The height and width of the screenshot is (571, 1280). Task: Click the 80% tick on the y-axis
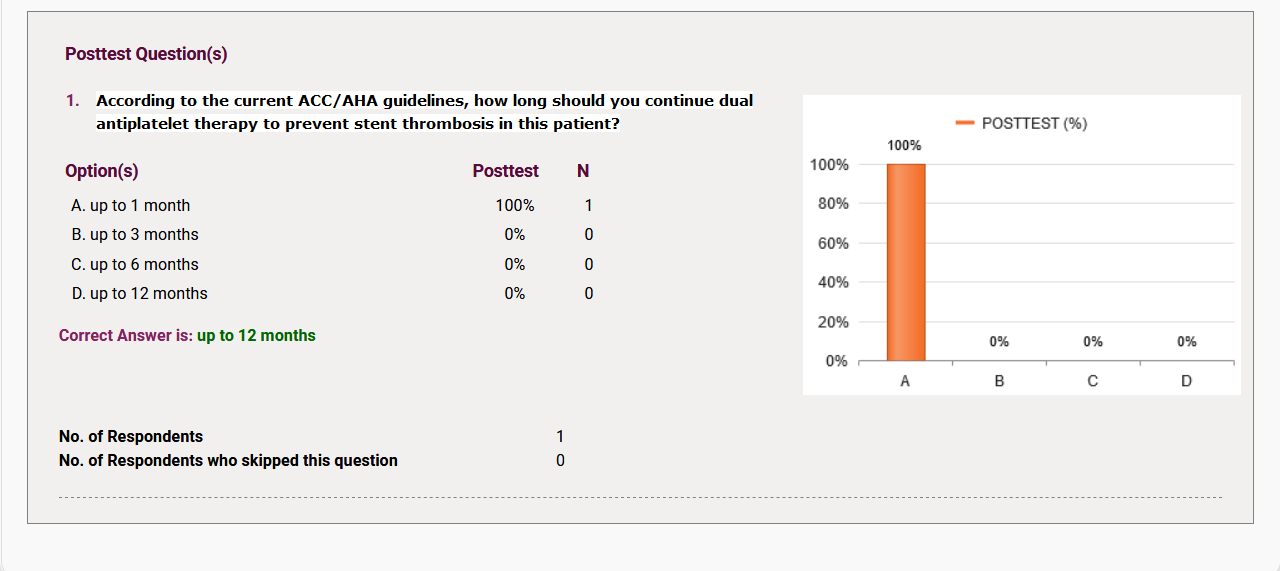(x=834, y=204)
